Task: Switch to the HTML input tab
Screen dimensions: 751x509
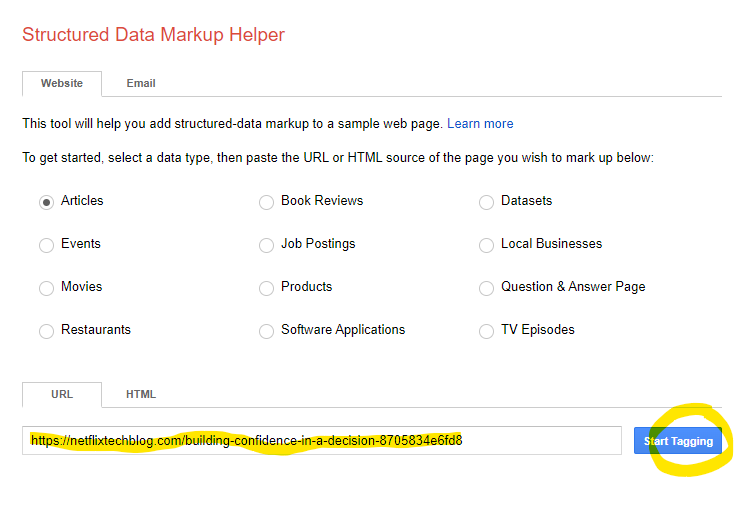Action: point(141,394)
